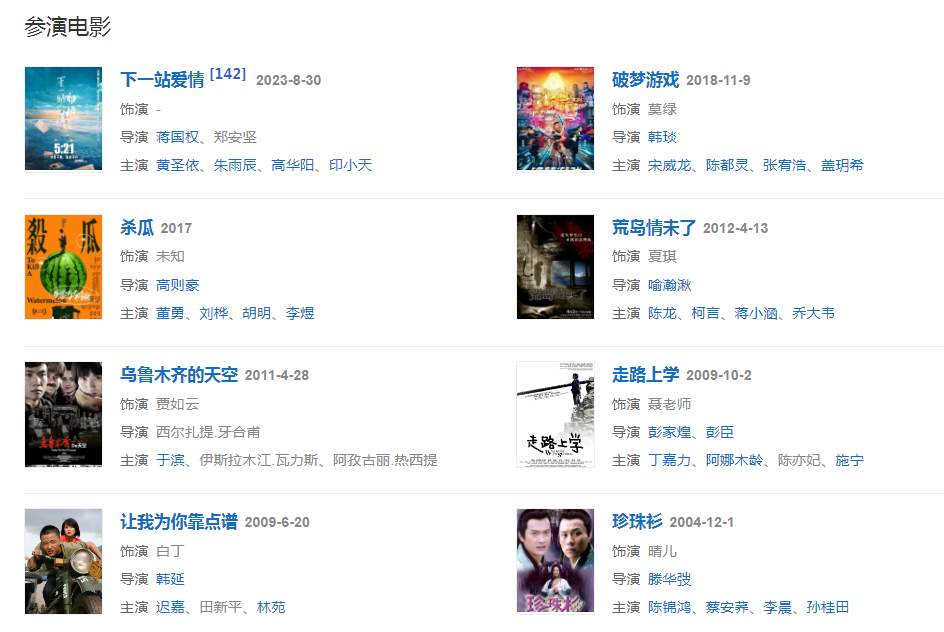Viewport: 944px width, 632px height.
Task: Open the 走路上学 poster thumbnail
Action: 555,414
